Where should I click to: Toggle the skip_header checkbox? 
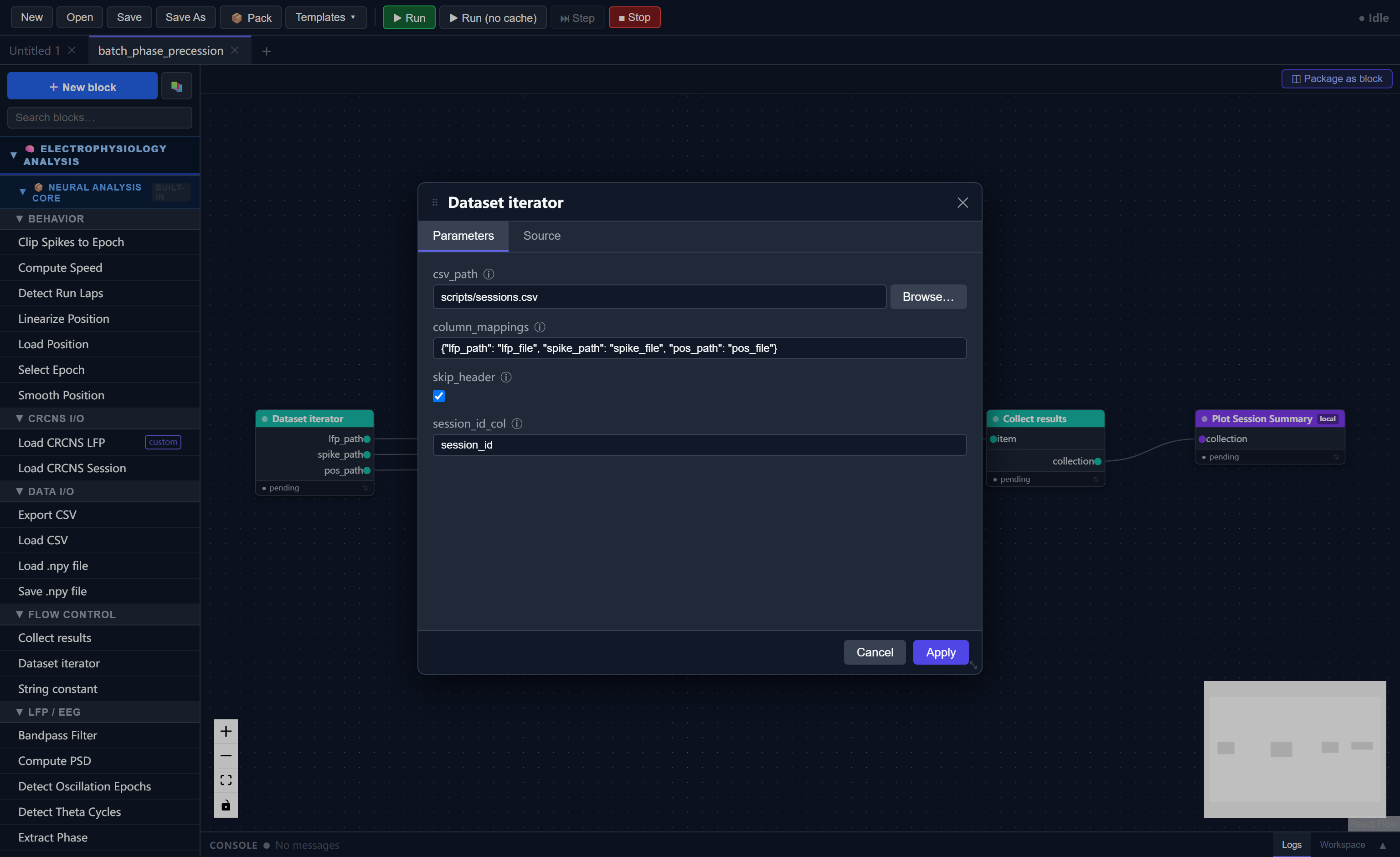(438, 396)
